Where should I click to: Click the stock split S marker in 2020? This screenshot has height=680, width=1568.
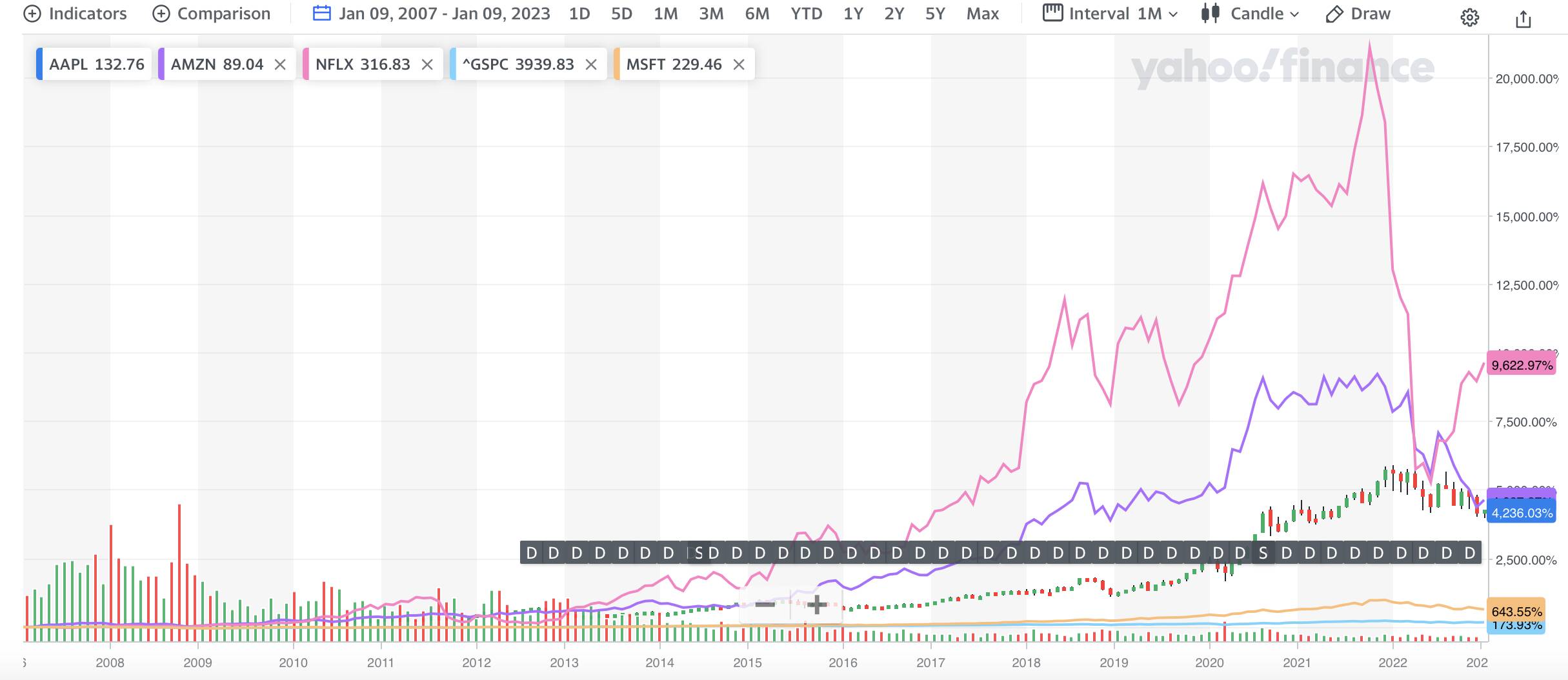coord(1263,553)
